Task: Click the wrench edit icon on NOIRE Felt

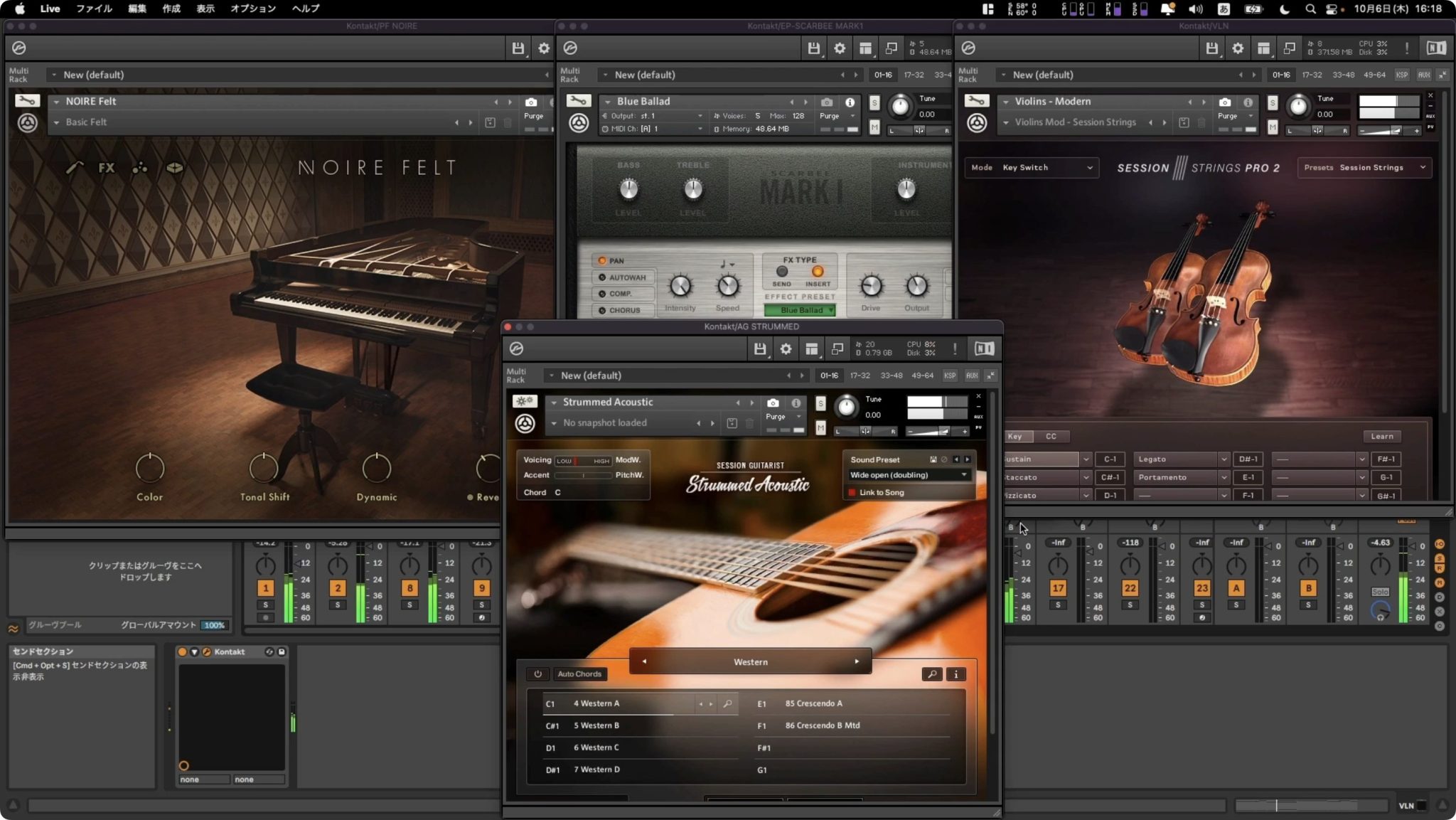Action: pyautogui.click(x=28, y=100)
